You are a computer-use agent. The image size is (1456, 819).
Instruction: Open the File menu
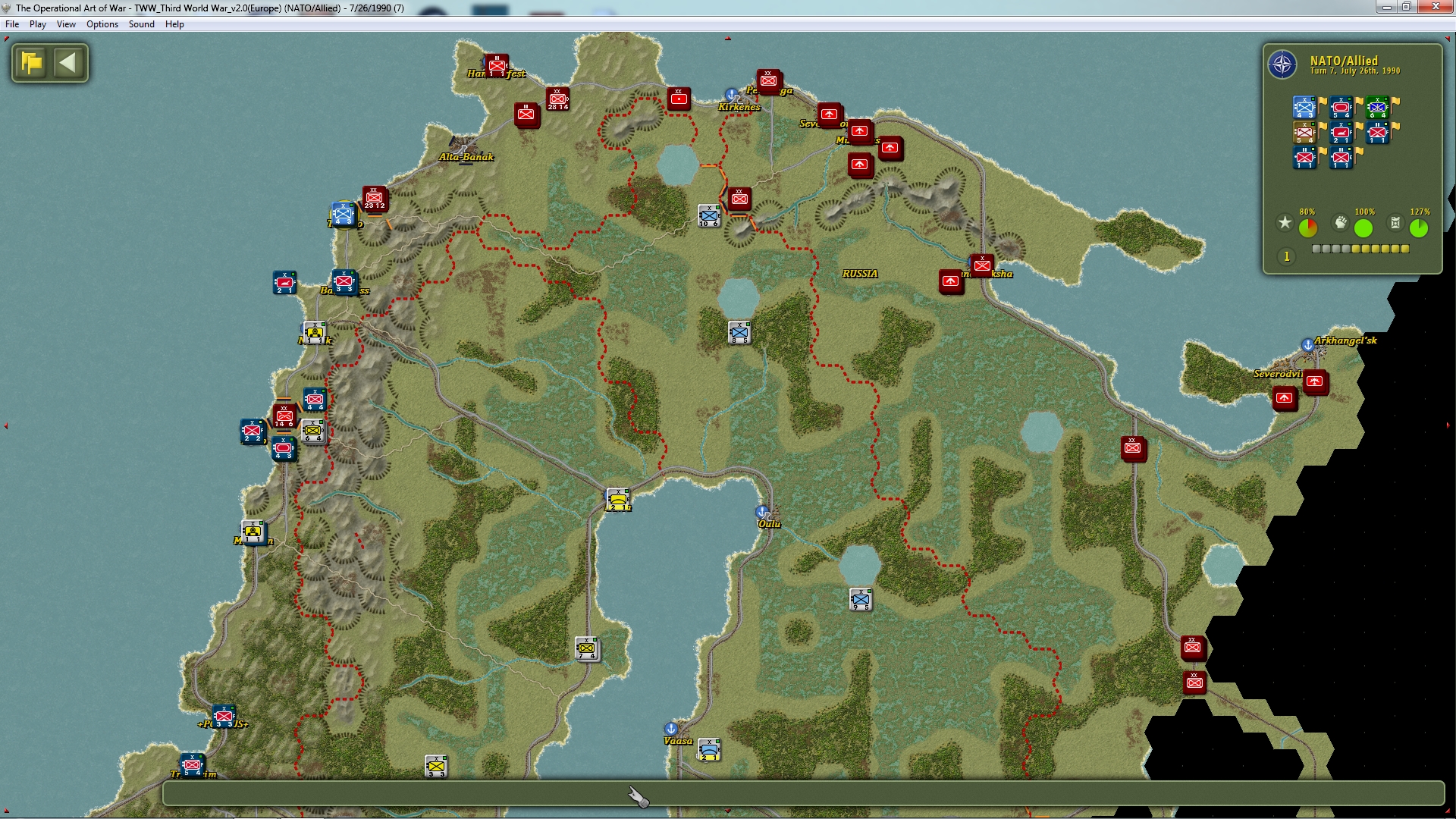(x=12, y=24)
